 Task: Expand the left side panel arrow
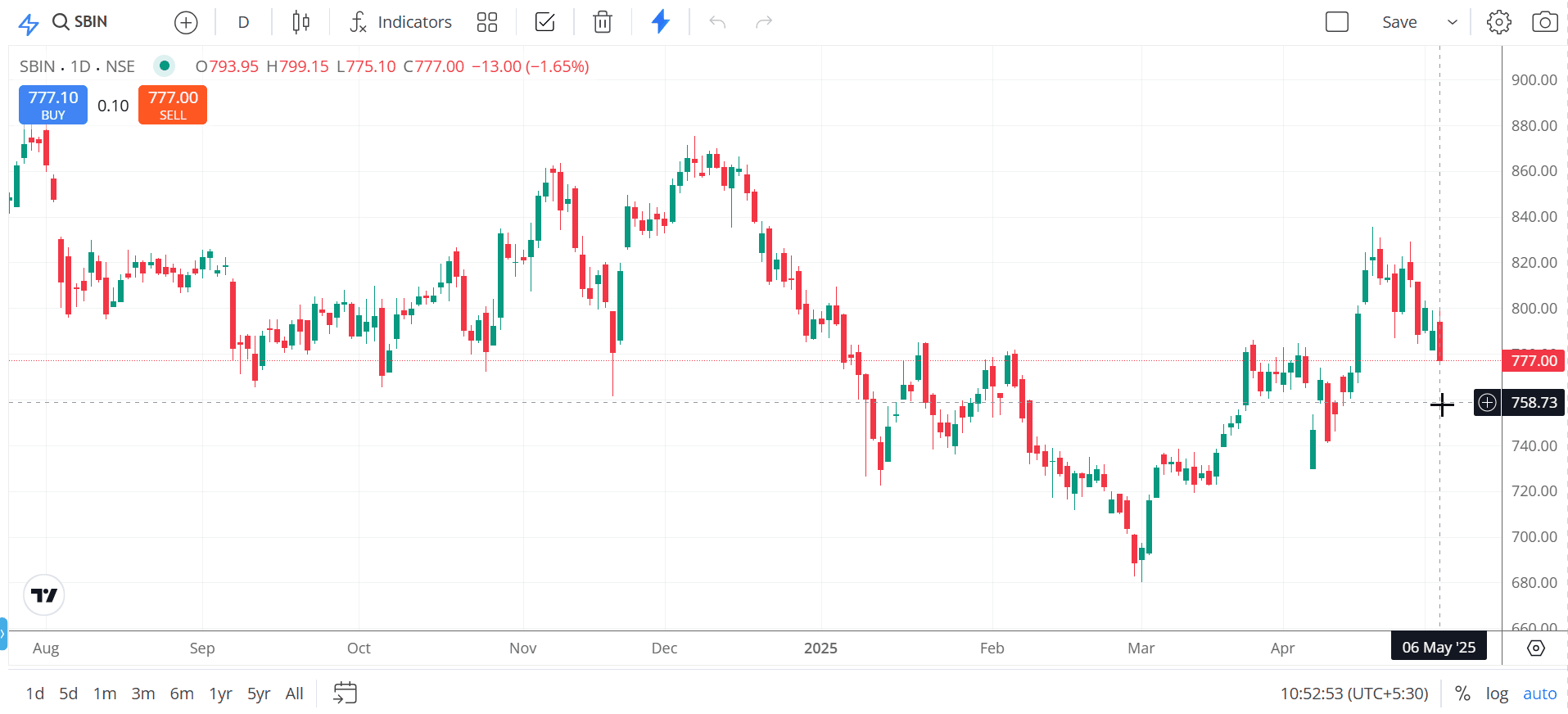coord(3,634)
